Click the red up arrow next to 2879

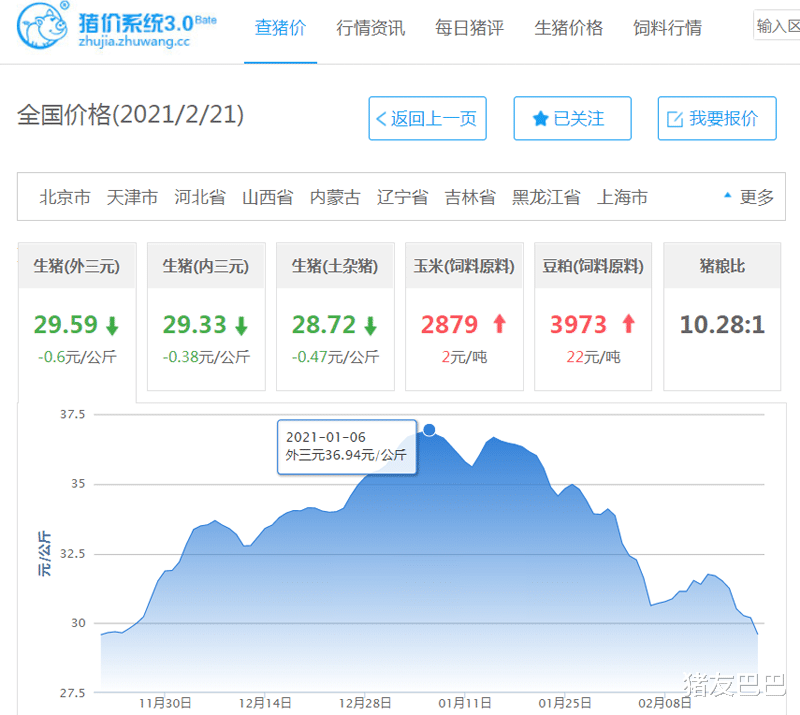pos(497,323)
